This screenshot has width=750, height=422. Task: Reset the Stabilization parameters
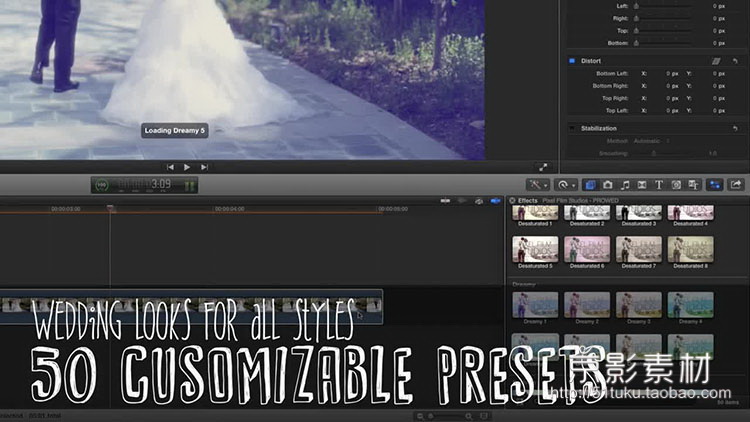point(735,128)
